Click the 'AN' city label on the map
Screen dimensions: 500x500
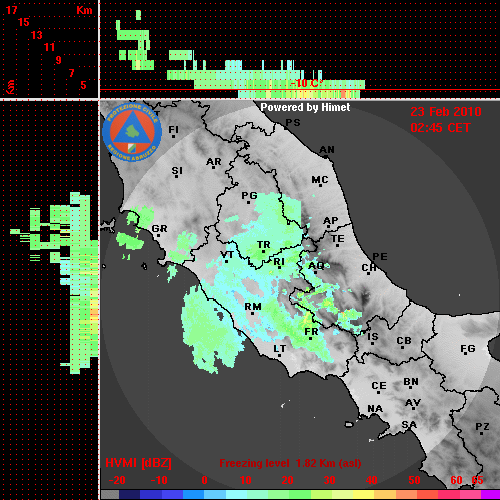click(327, 150)
